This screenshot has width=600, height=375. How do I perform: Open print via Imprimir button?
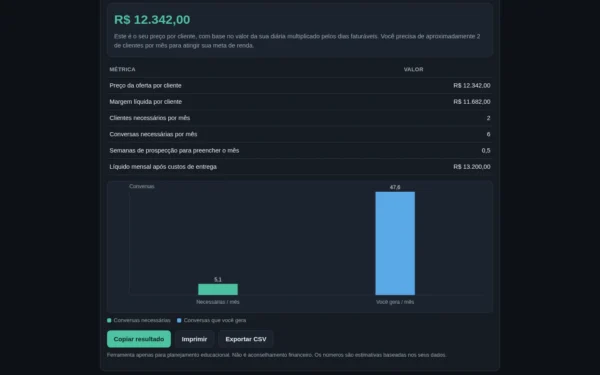(x=194, y=339)
